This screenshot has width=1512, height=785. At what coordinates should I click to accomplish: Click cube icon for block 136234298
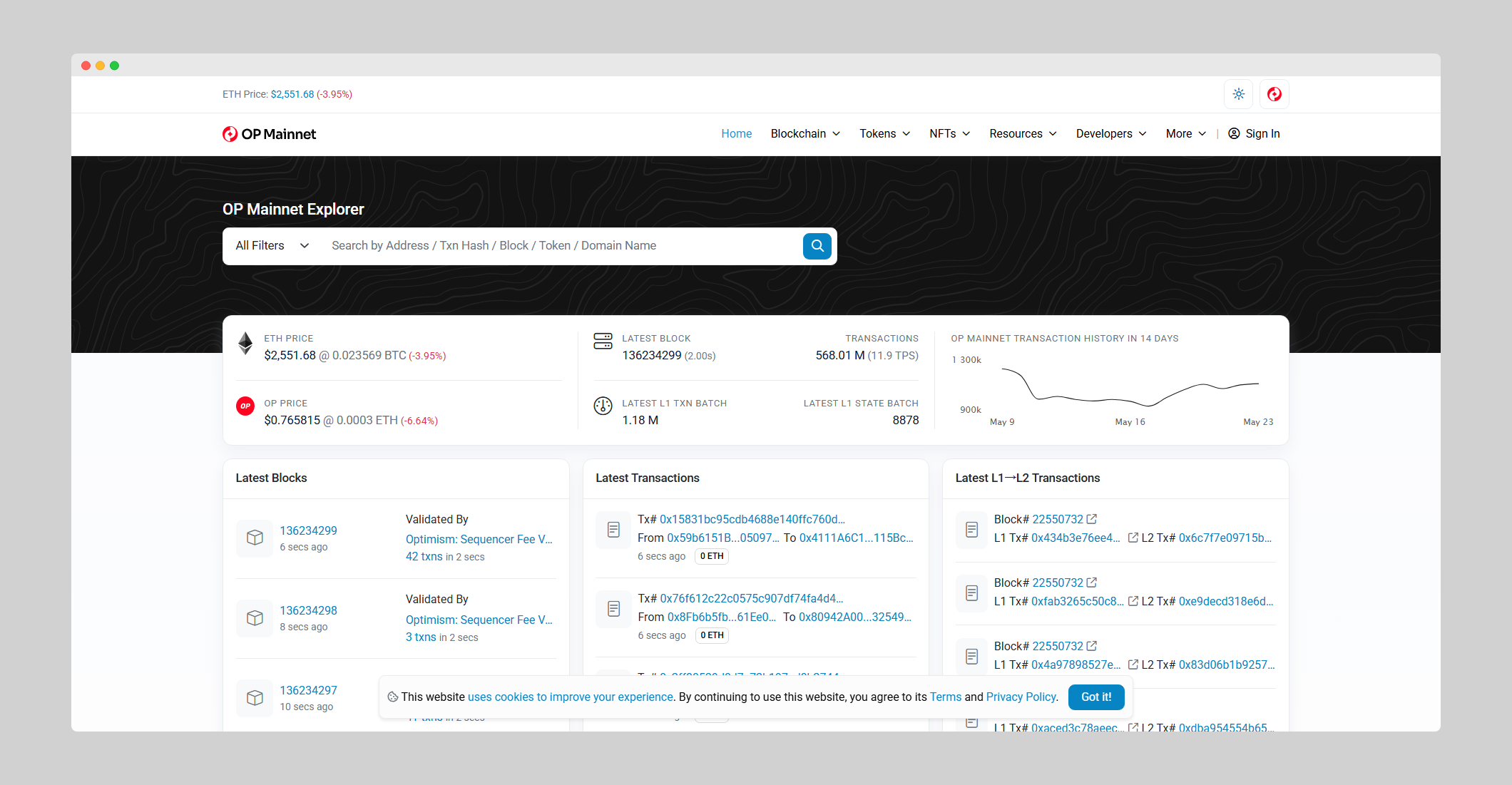[x=255, y=618]
